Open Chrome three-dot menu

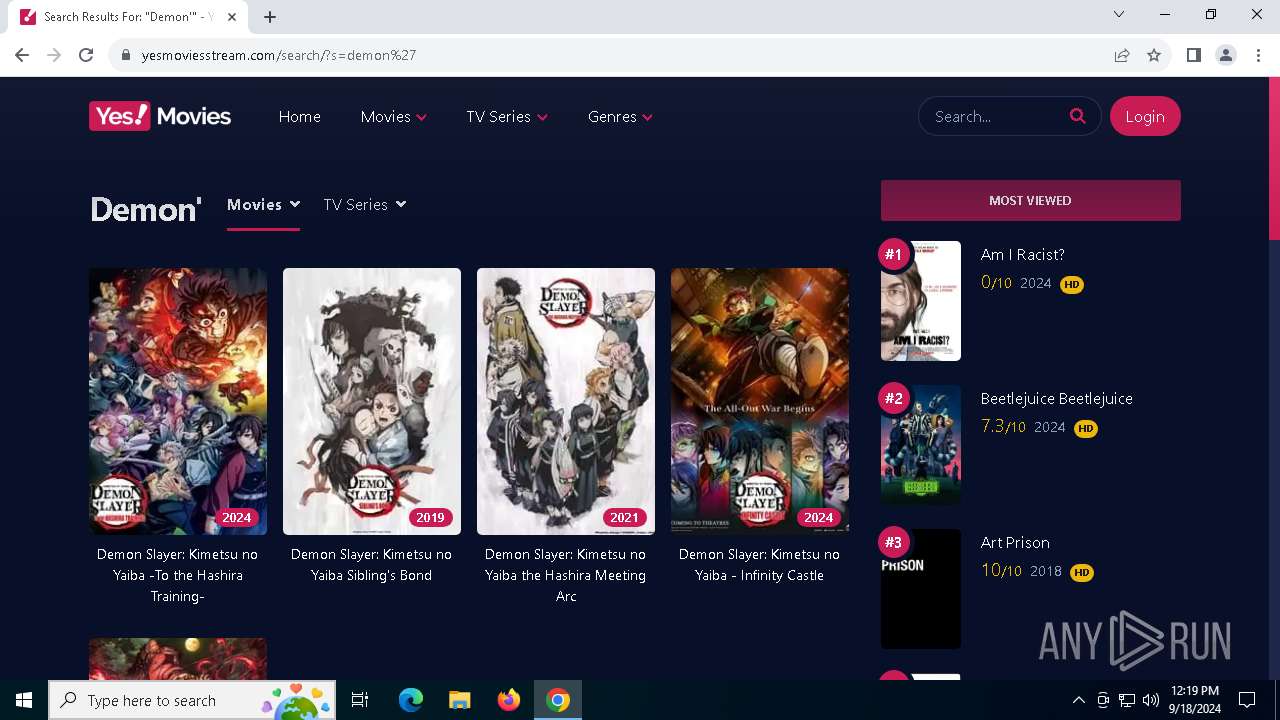pos(1258,55)
